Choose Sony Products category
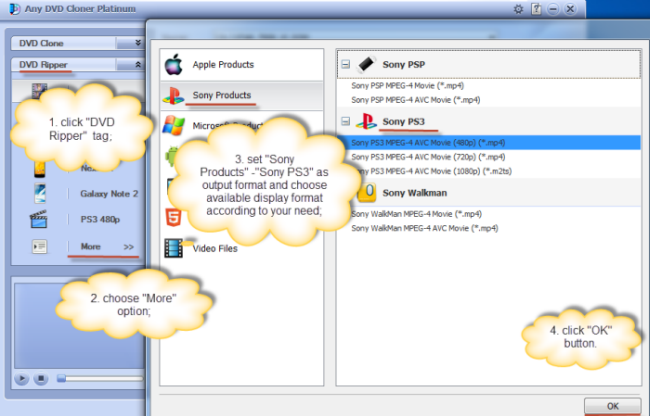 click(242, 95)
